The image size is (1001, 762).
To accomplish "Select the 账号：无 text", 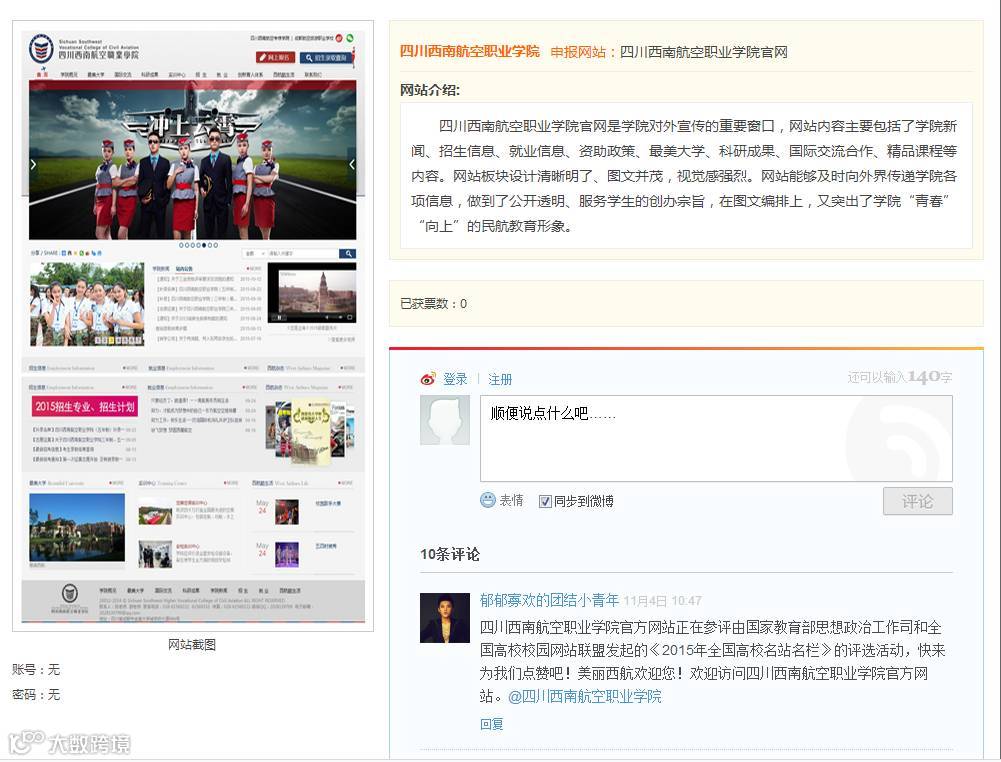I will click(x=36, y=669).
